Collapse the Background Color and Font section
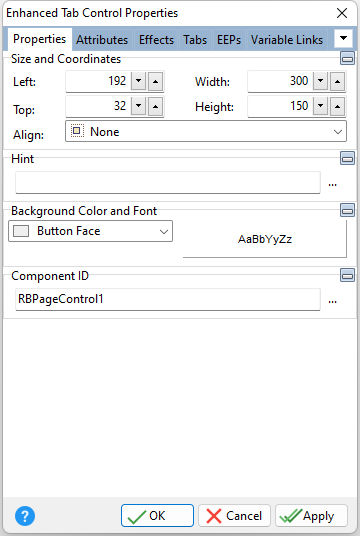The height and width of the screenshot is (536, 360). pyautogui.click(x=347, y=210)
